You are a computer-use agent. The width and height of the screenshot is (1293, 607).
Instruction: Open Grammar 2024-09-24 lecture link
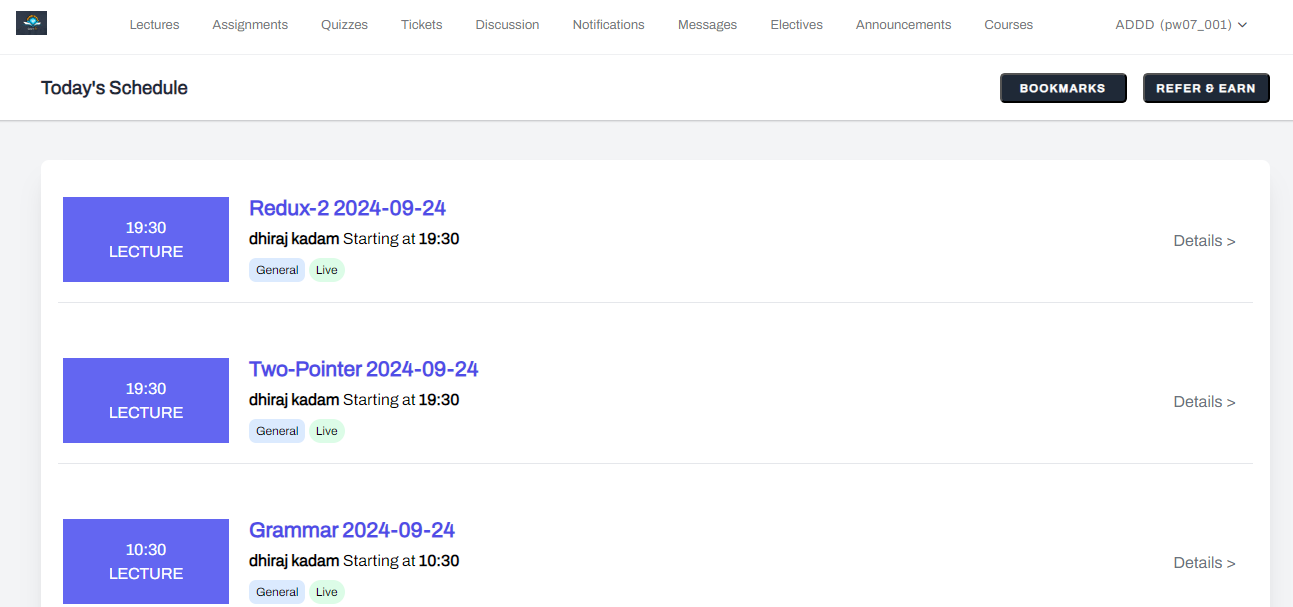tap(352, 530)
